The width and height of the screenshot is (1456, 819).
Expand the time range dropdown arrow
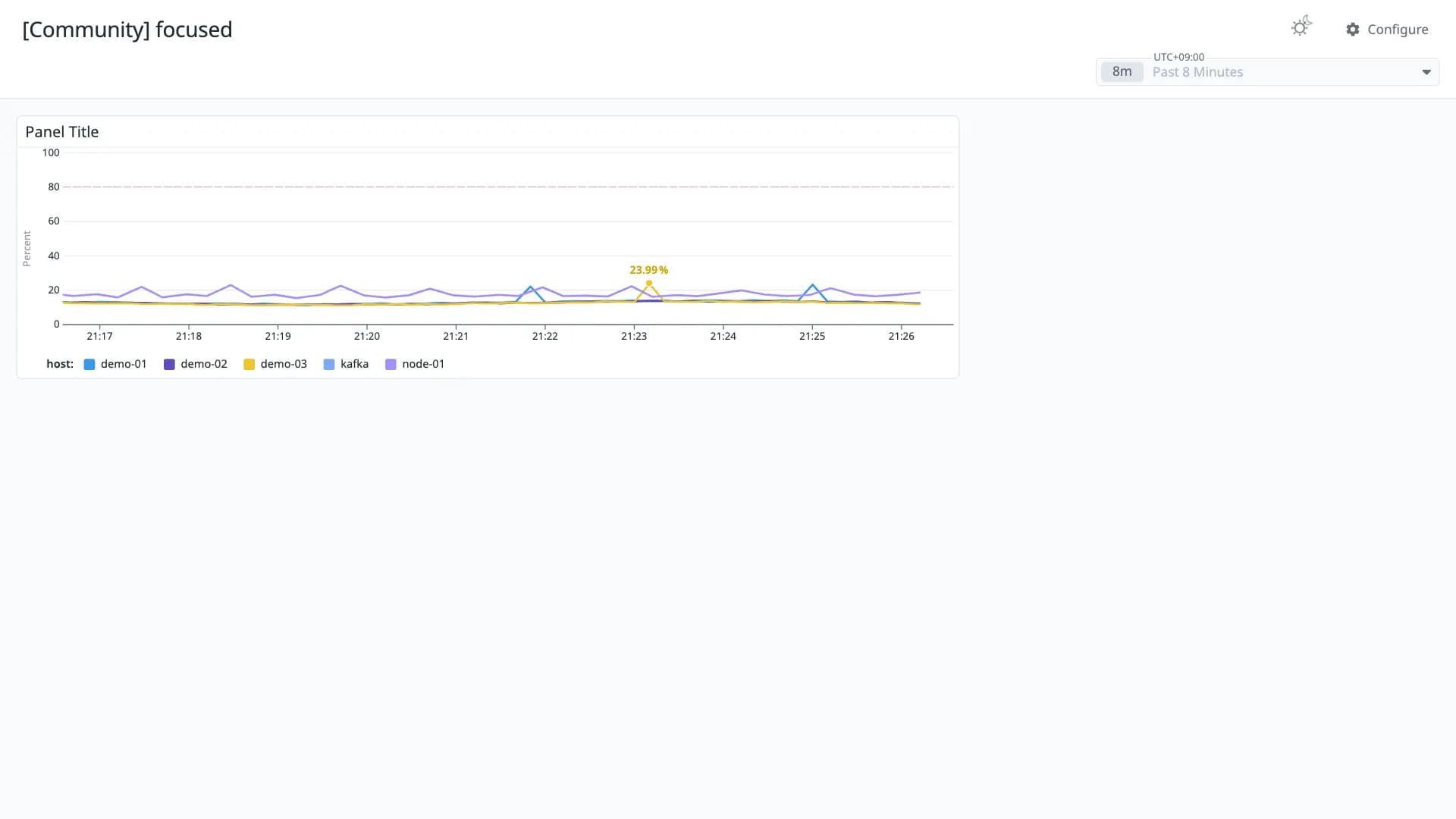pos(1426,72)
